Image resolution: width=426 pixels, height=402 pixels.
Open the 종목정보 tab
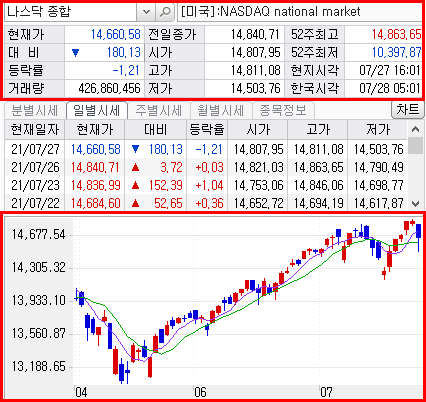point(283,110)
